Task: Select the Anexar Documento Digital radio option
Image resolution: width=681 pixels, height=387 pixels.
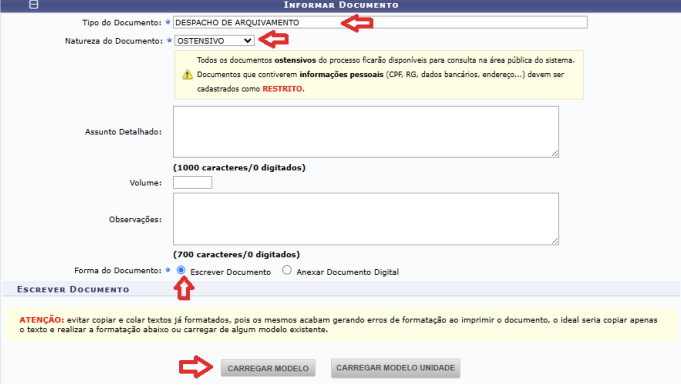Action: (287, 270)
